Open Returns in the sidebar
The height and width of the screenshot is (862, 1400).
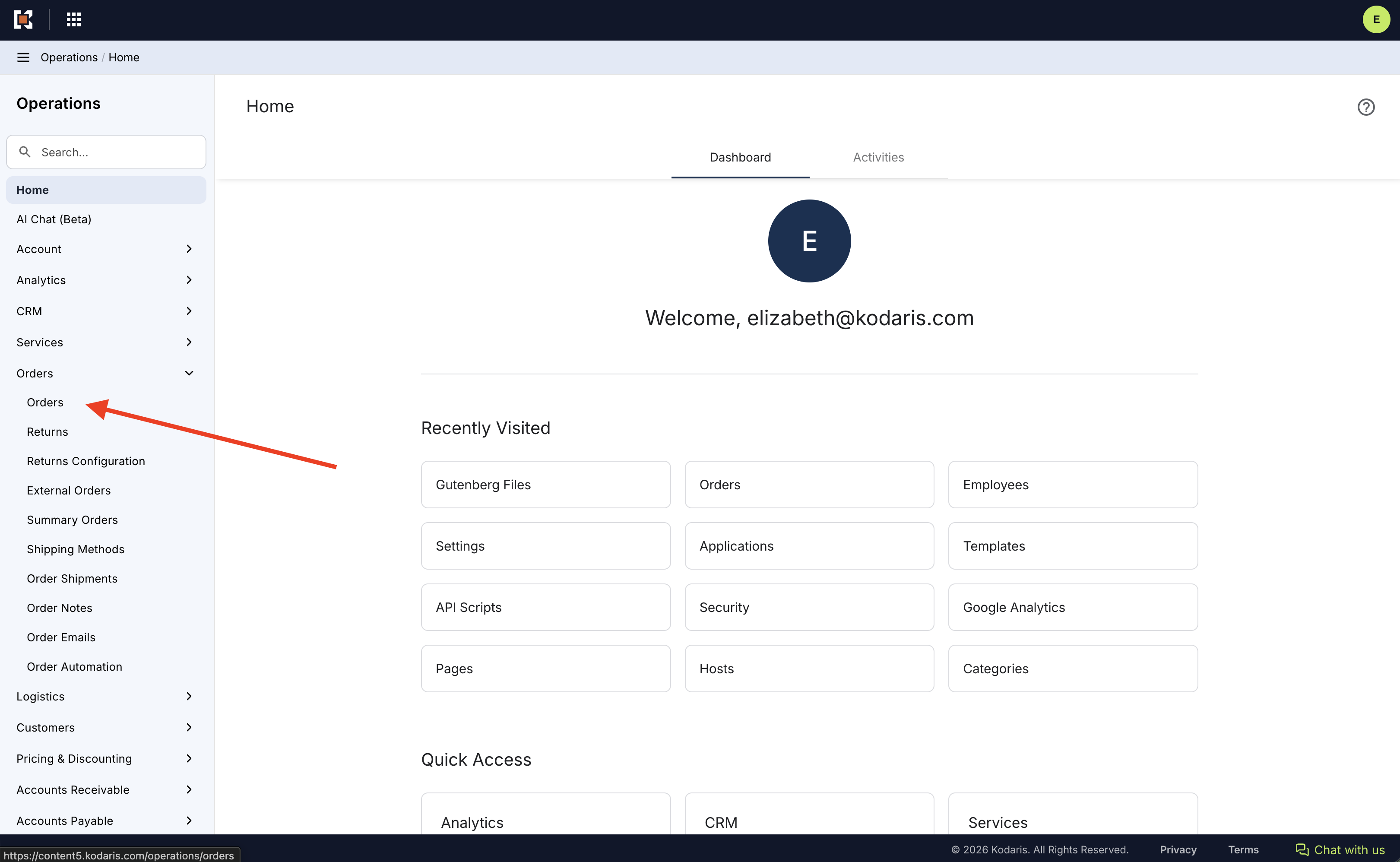coord(48,432)
